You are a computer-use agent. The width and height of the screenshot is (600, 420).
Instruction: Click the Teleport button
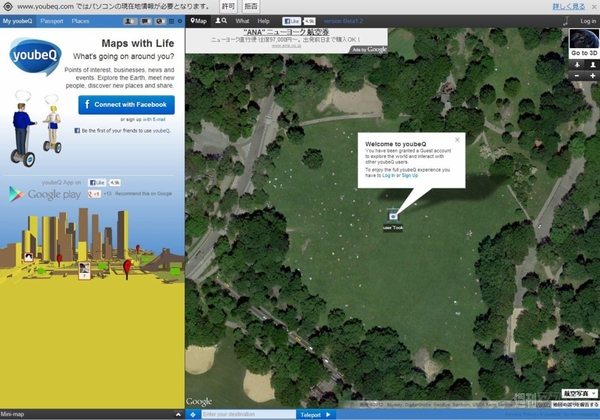[x=316, y=415]
